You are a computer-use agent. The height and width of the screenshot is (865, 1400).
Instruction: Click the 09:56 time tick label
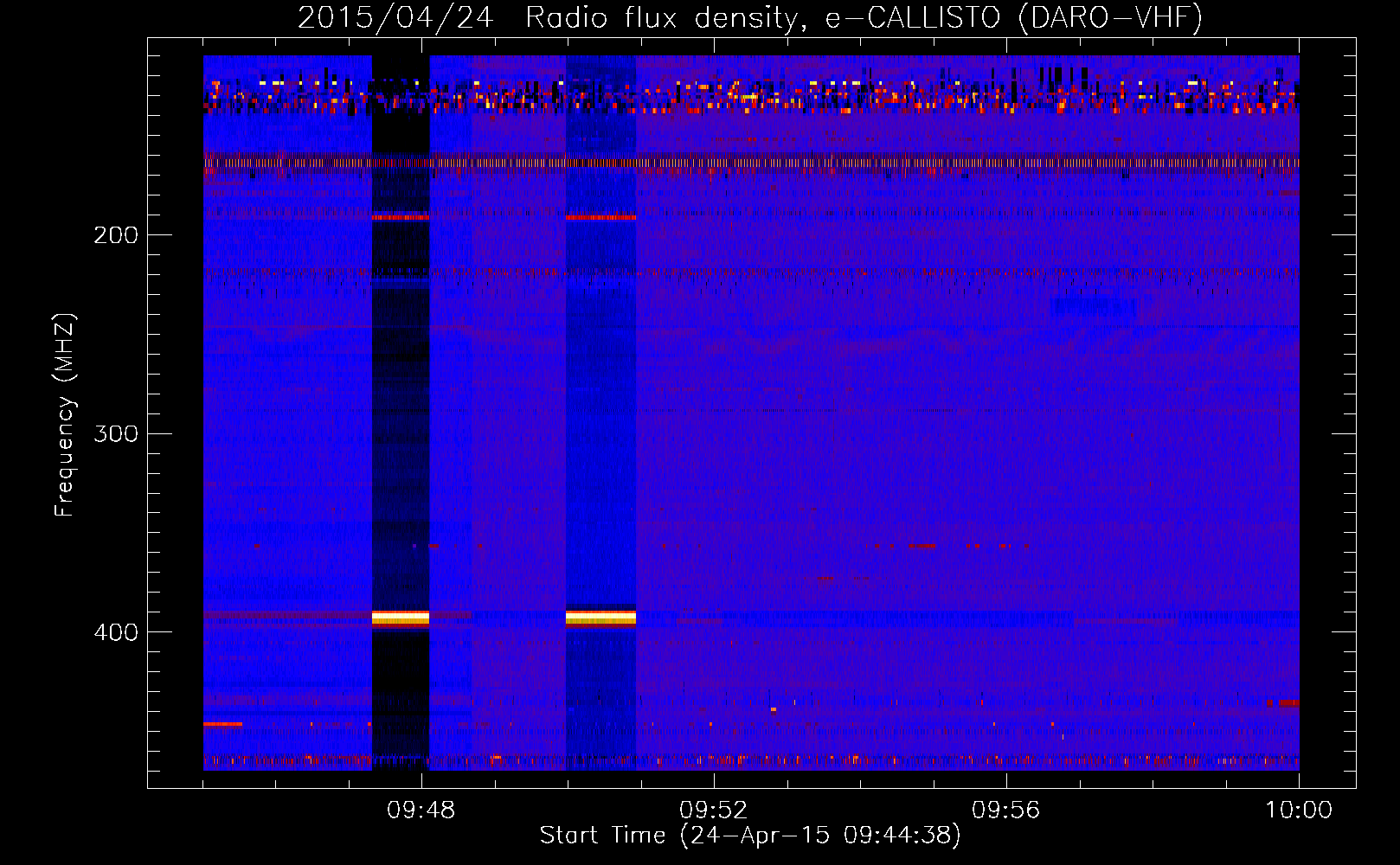(1006, 811)
